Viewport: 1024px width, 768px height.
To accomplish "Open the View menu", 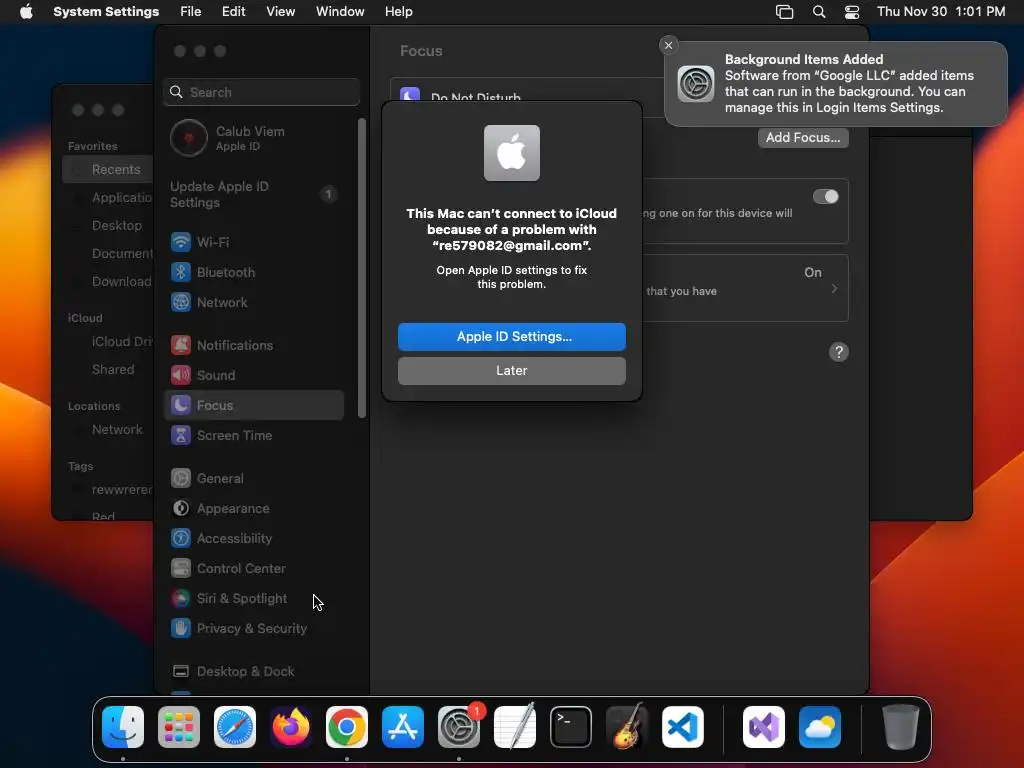I will pyautogui.click(x=281, y=12).
